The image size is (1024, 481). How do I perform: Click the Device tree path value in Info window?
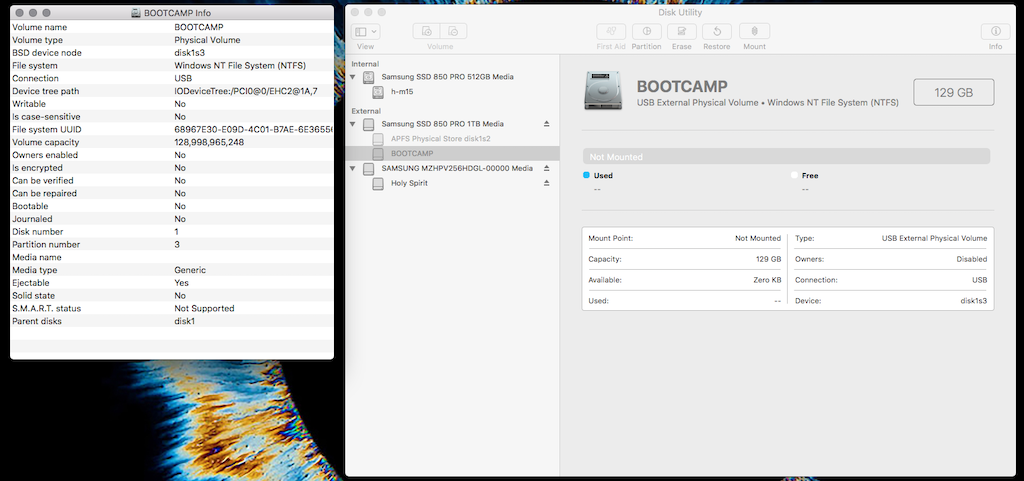[246, 91]
